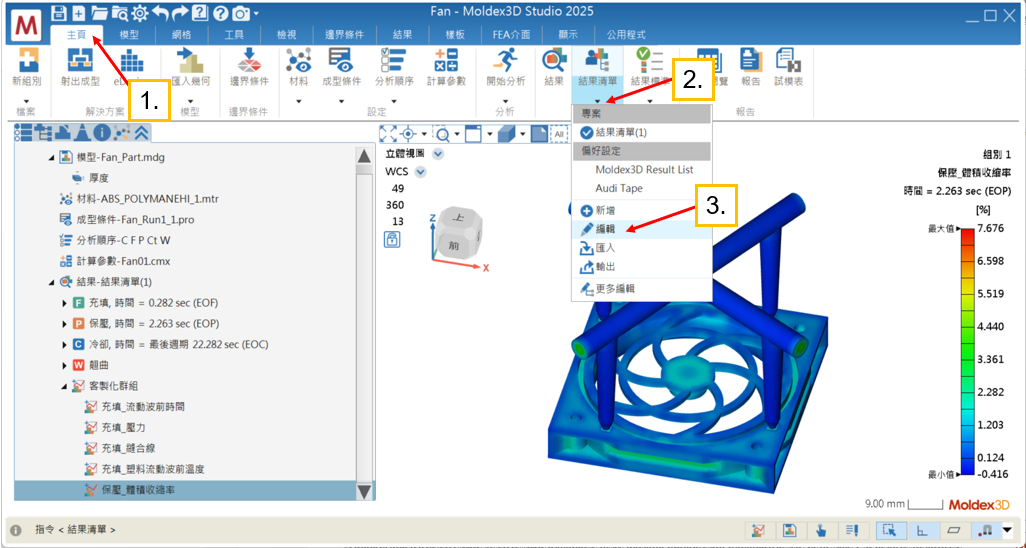1026x548 pixels.
Task: Open the 分析順序 dropdown arrow
Action: click(x=393, y=101)
